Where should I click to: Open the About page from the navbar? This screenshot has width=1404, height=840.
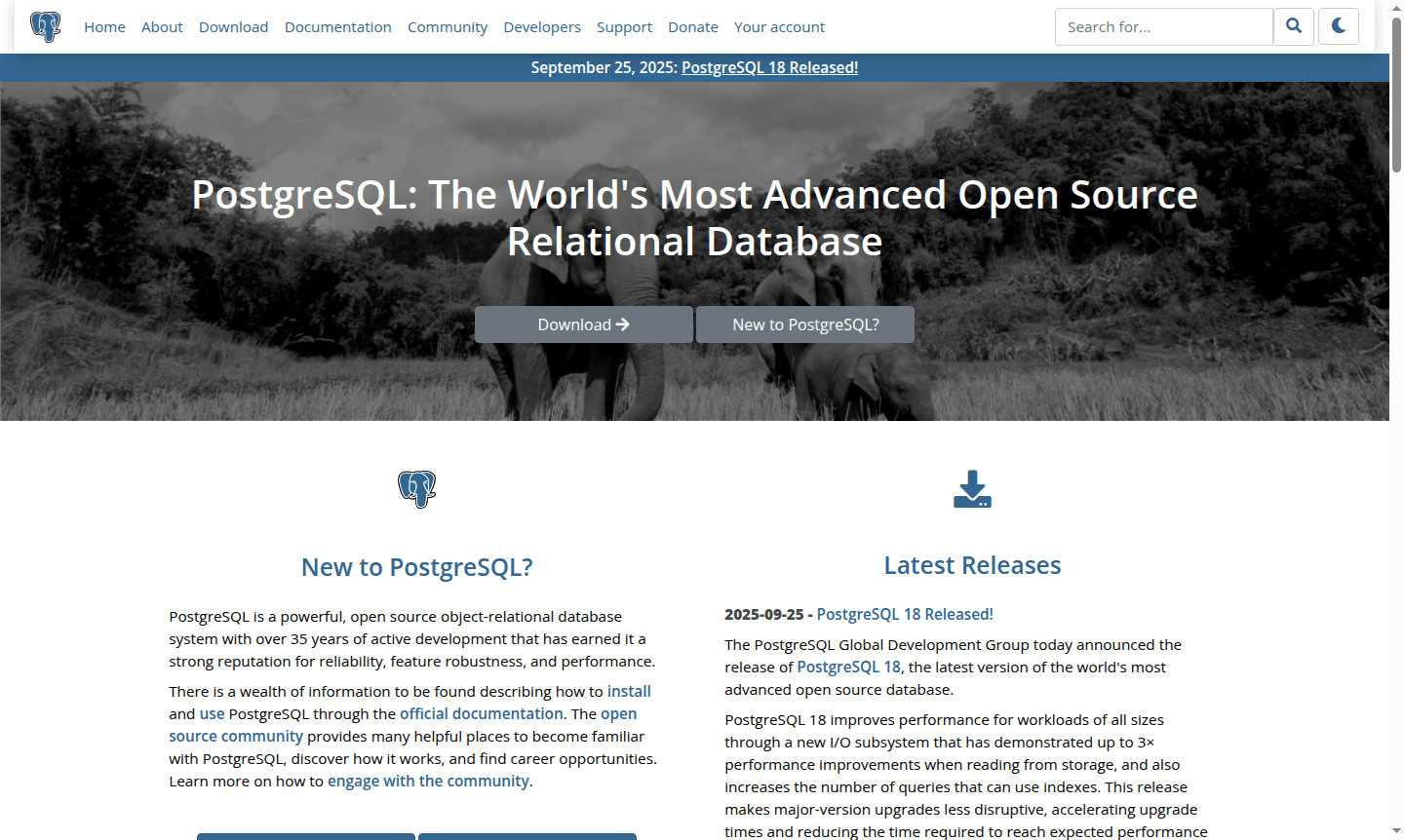(x=162, y=26)
